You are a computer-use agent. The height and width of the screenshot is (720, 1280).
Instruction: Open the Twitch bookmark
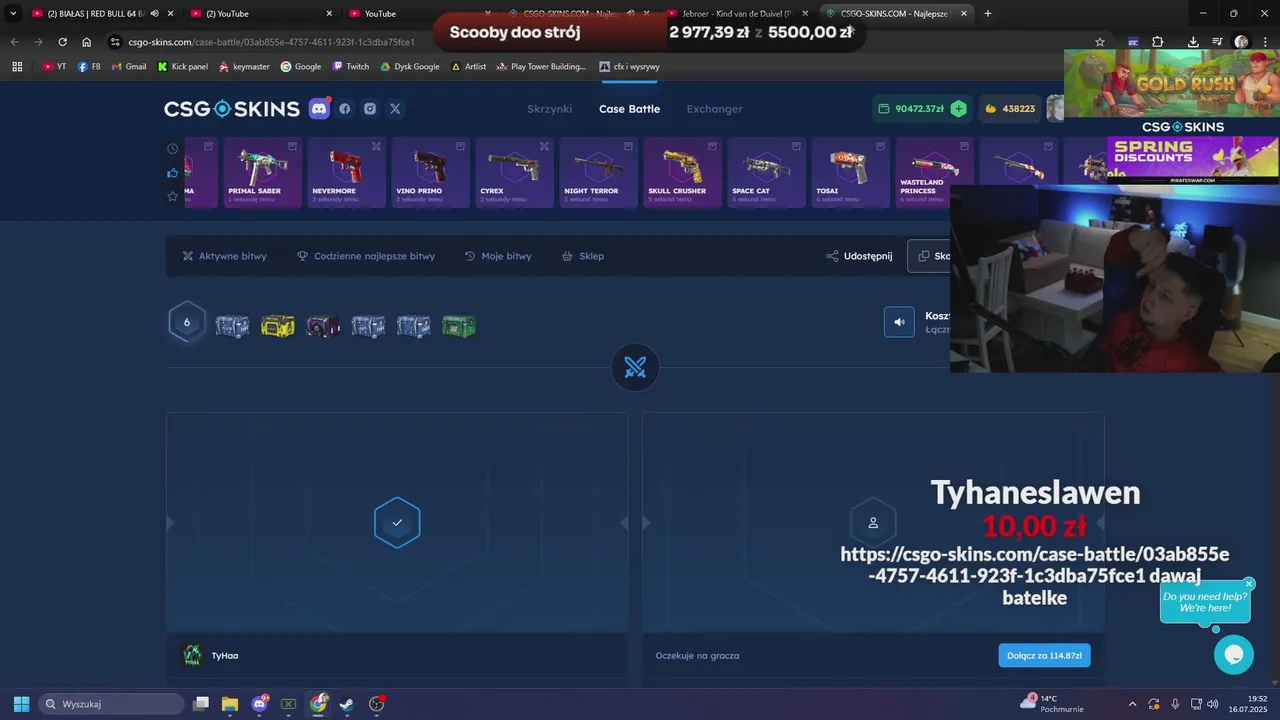pyautogui.click(x=351, y=67)
